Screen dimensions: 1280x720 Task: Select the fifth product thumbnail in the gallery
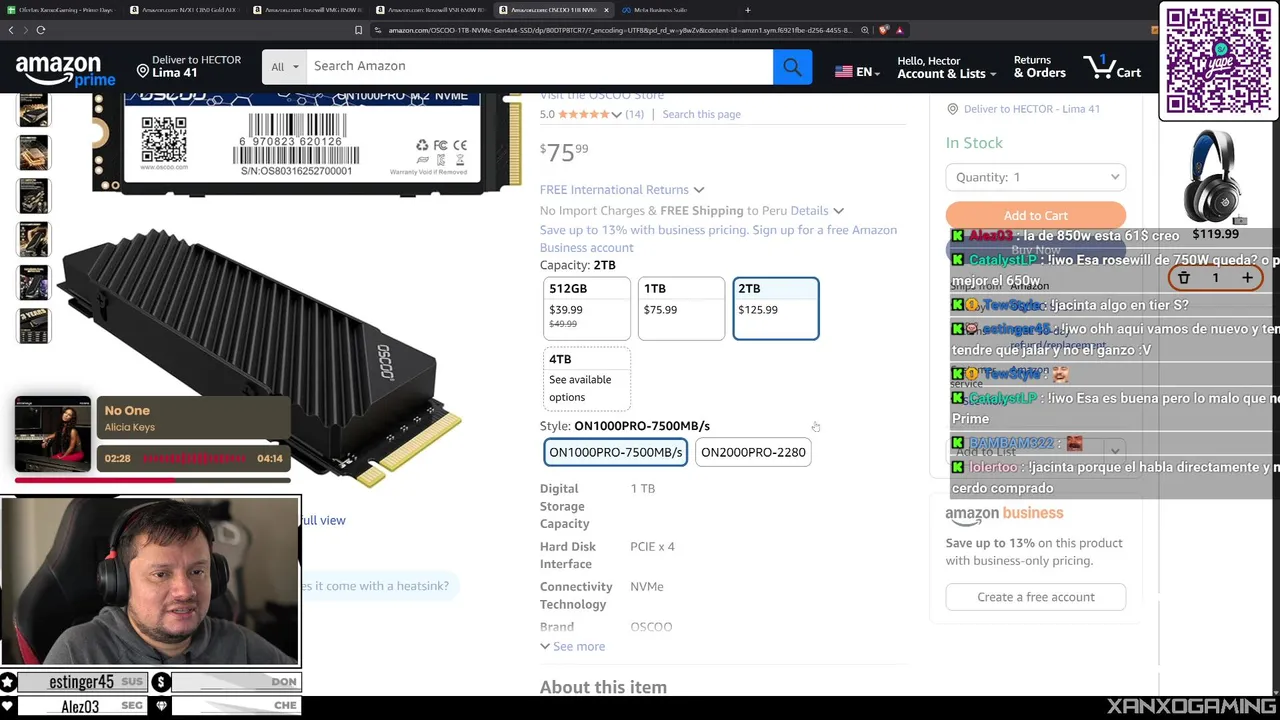pyautogui.click(x=33, y=282)
